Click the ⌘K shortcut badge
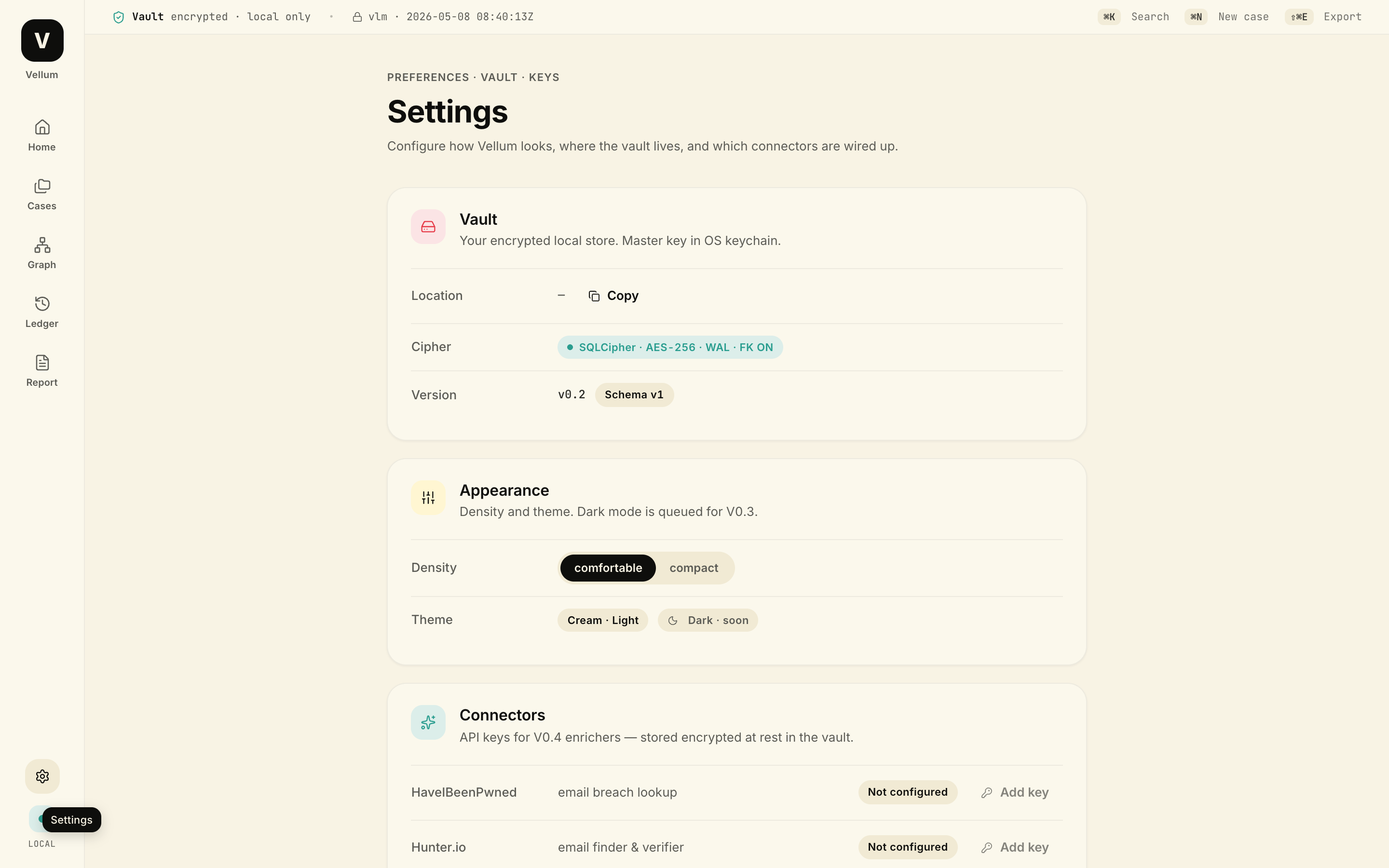The image size is (1389, 868). tap(1109, 17)
